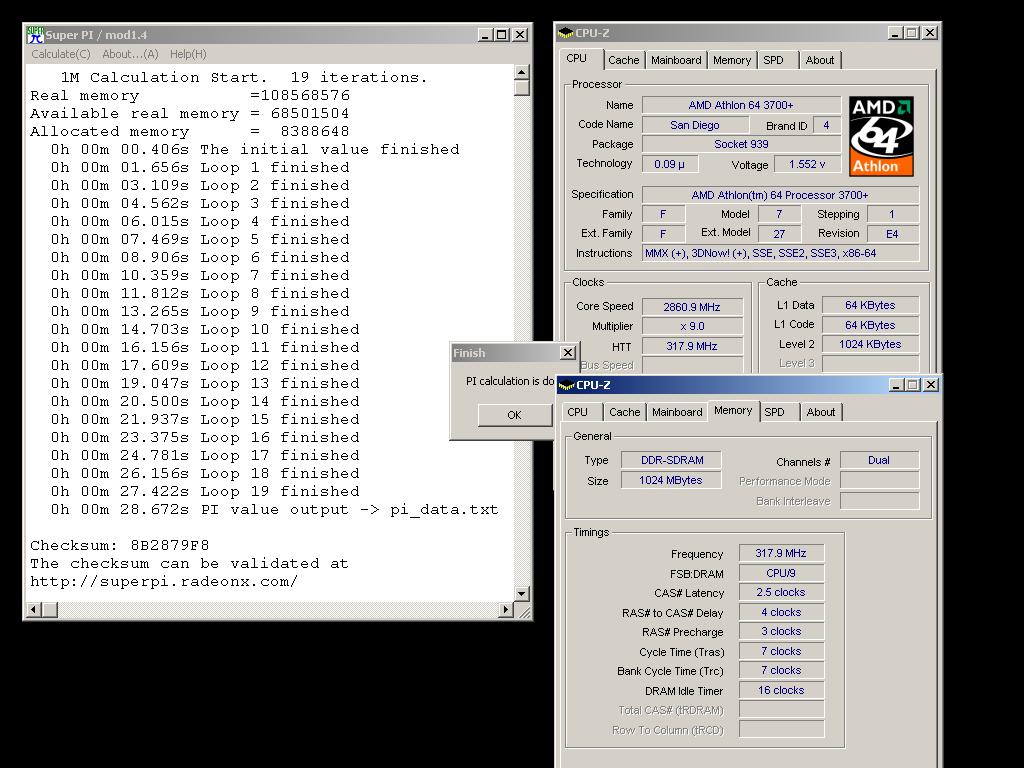
Task: Minimize the upper CPU-Z window
Action: [895, 33]
